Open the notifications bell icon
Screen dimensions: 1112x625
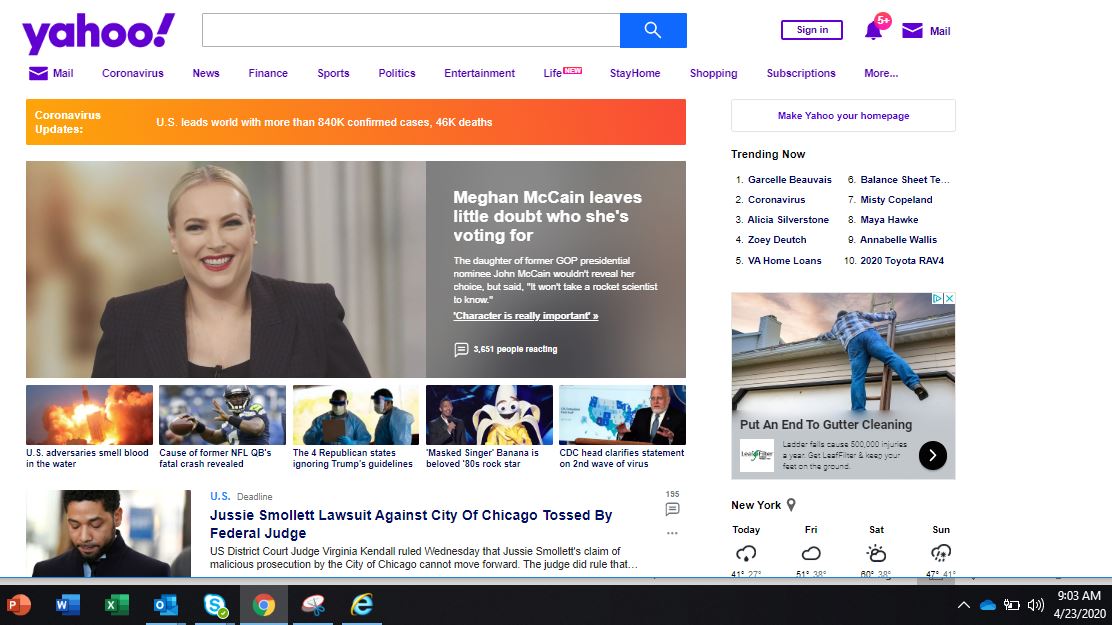pyautogui.click(x=873, y=31)
